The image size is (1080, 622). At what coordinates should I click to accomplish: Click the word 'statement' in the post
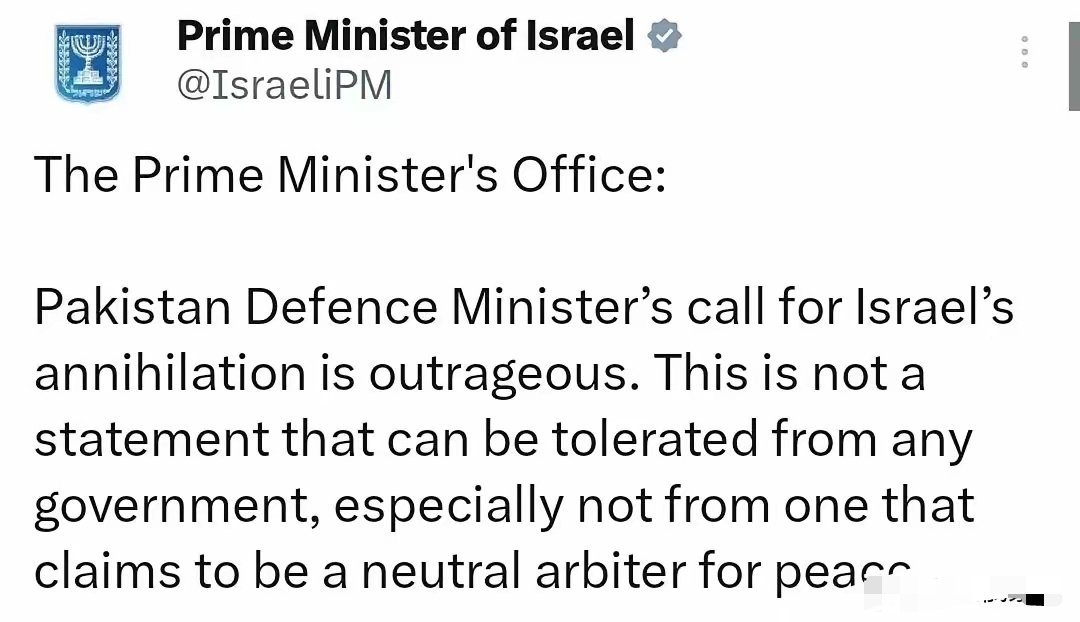click(152, 439)
